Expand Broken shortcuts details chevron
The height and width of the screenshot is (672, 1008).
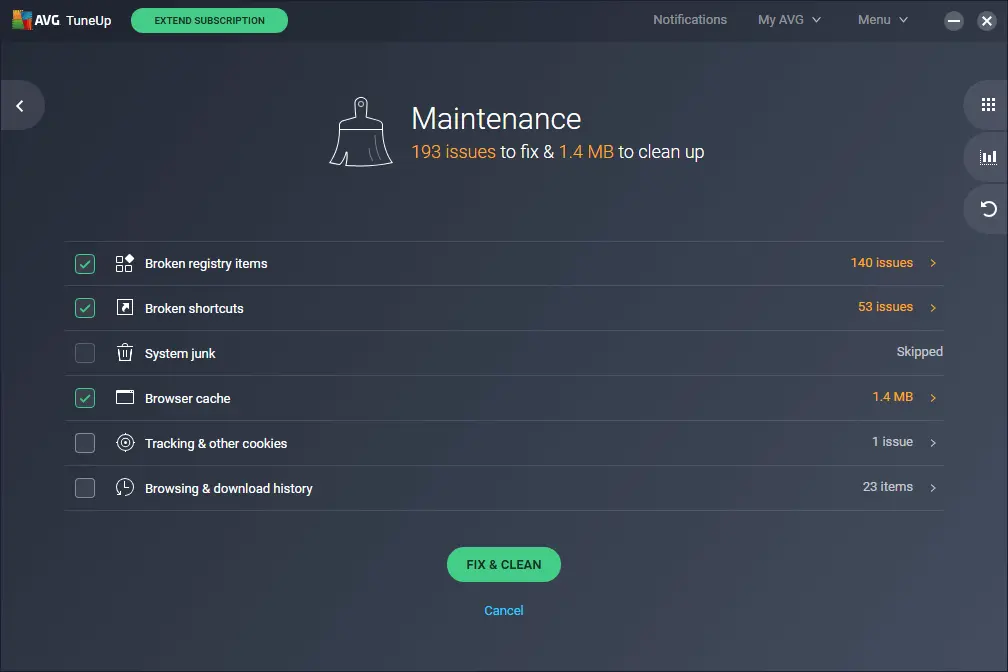933,307
